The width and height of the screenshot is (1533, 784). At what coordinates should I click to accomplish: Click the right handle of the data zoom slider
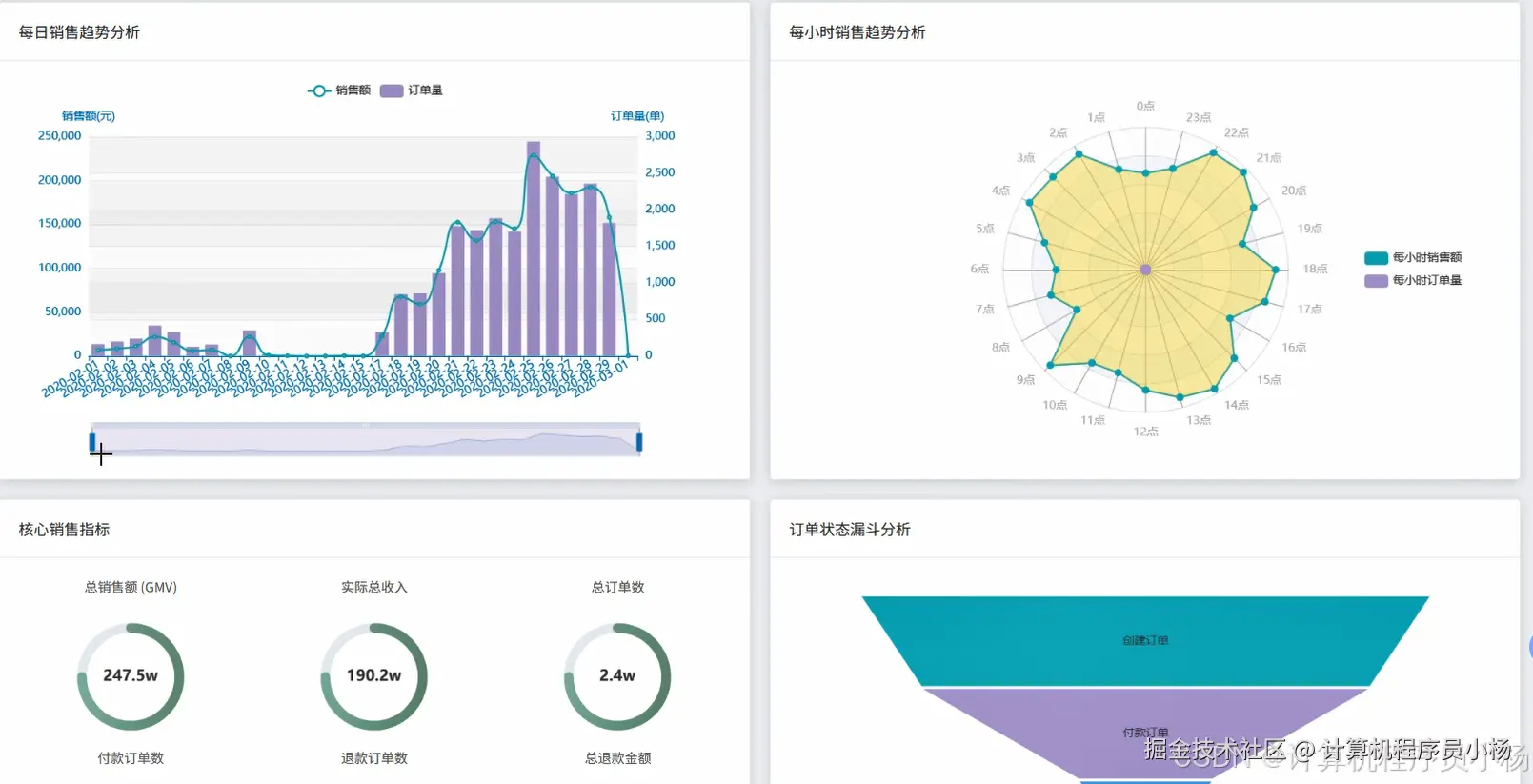pos(639,442)
